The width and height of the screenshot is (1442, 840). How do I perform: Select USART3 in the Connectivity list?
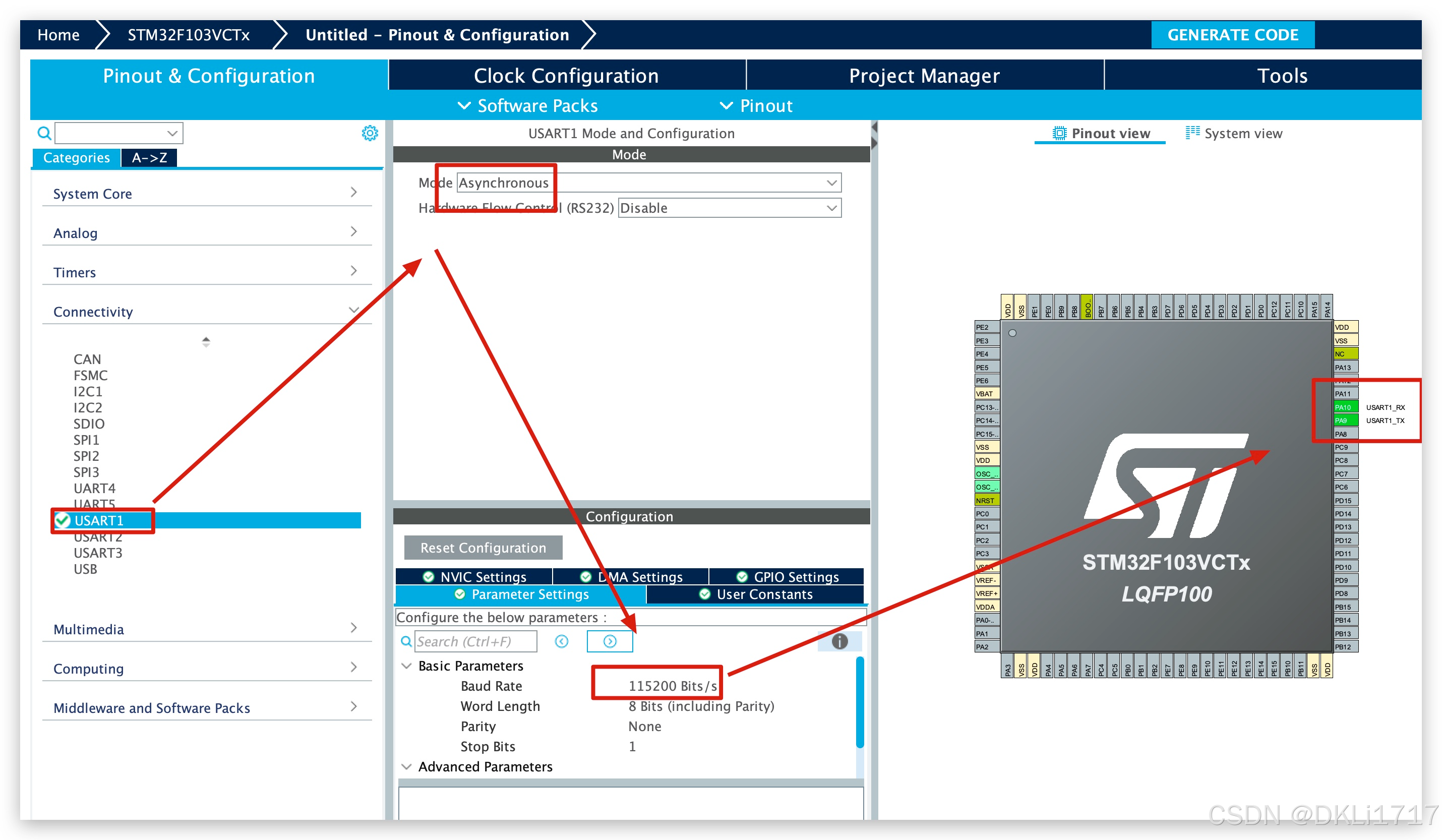point(98,553)
